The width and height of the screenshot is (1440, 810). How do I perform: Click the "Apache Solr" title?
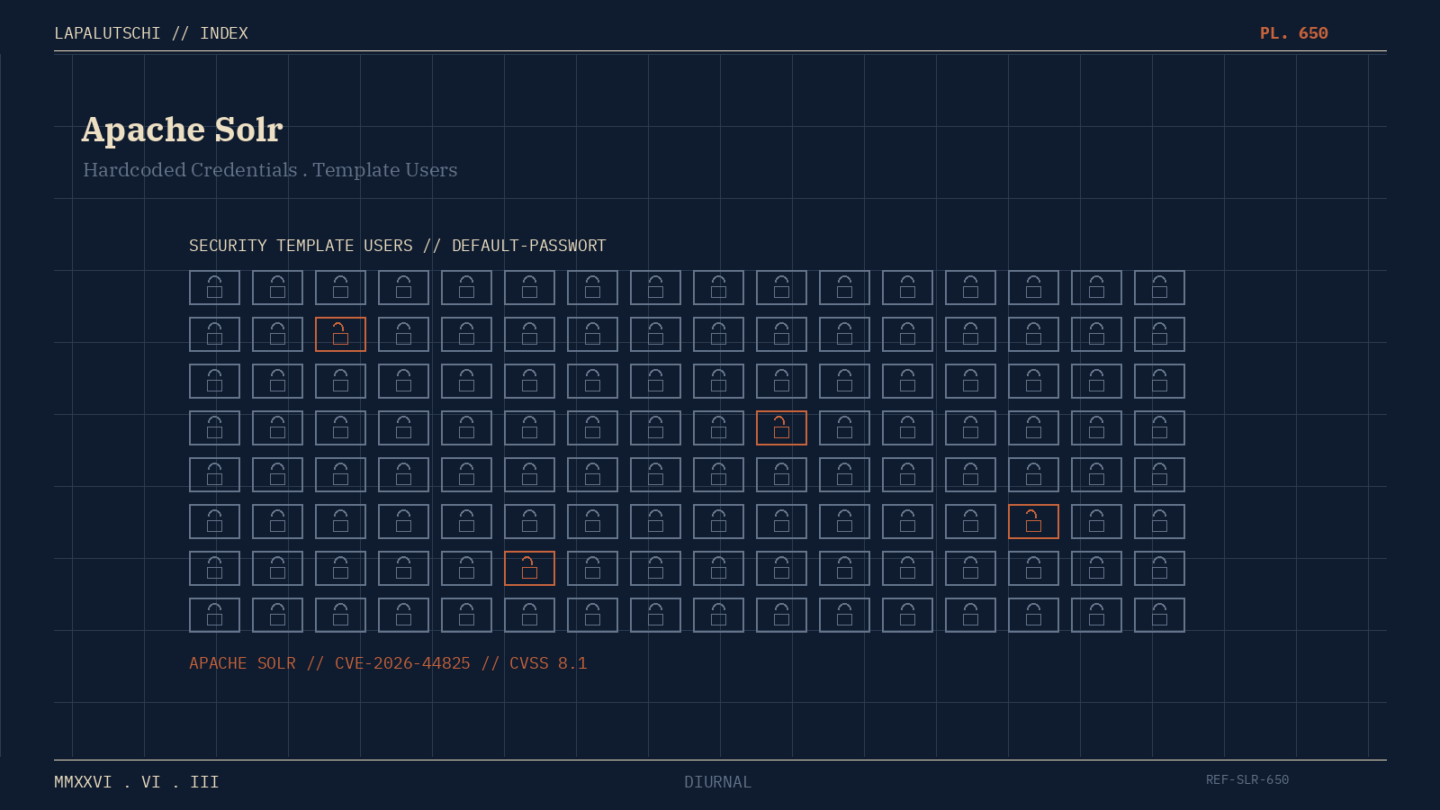click(182, 129)
